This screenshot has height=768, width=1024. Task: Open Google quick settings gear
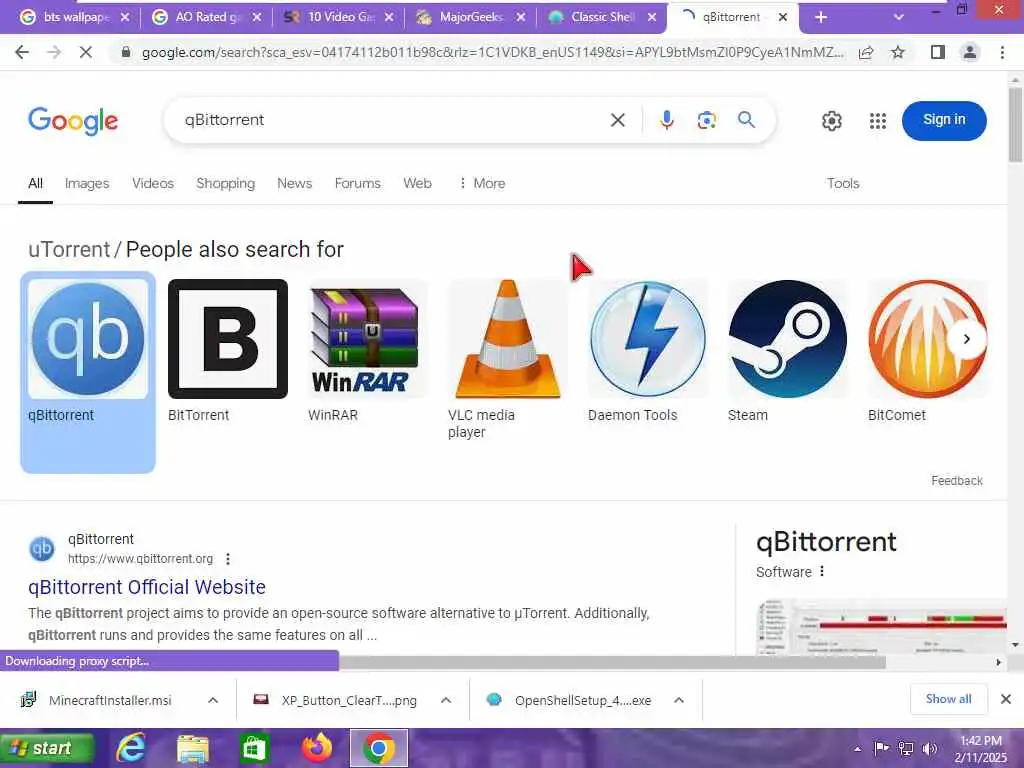(831, 121)
